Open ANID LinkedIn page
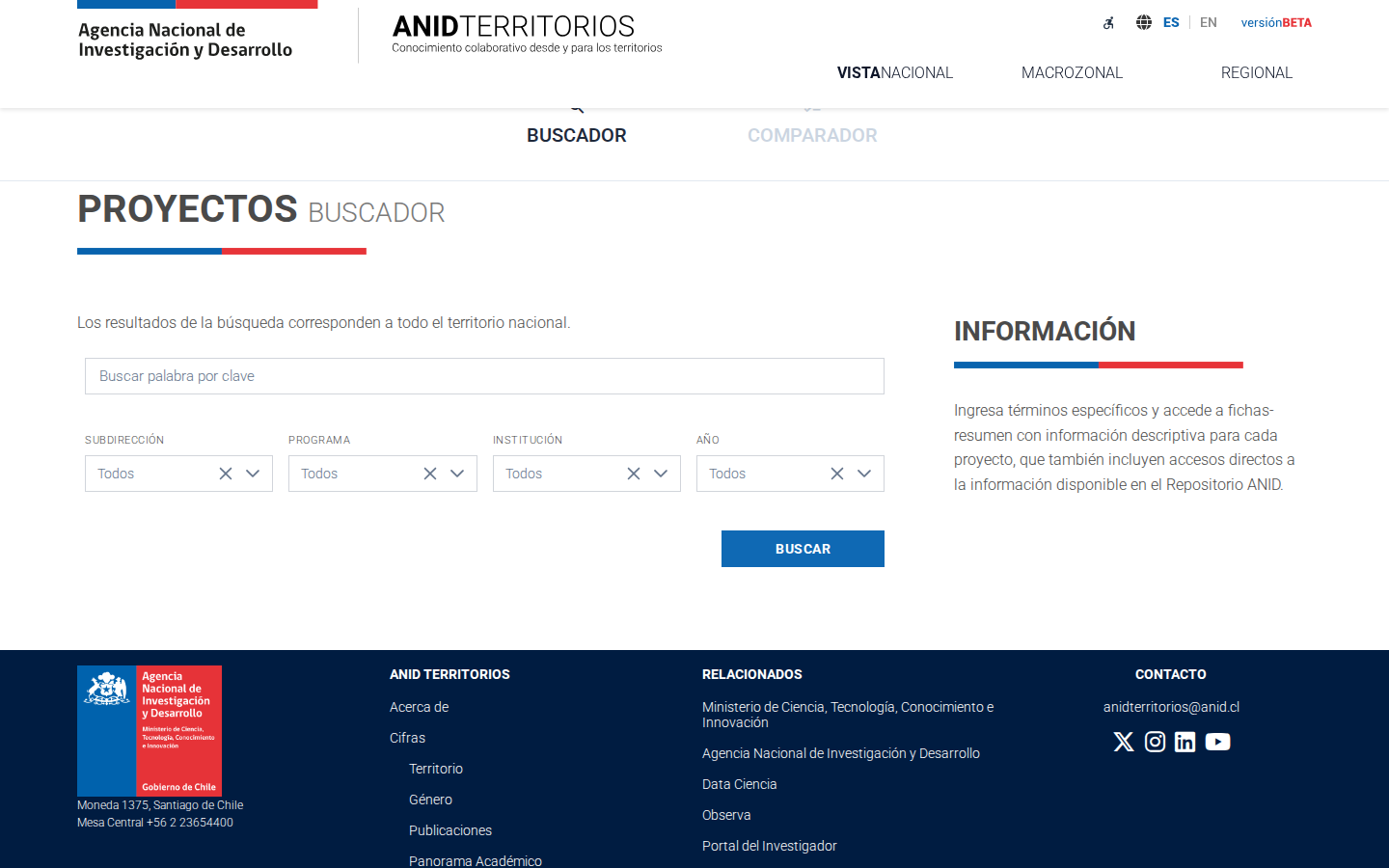 pyautogui.click(x=1185, y=742)
